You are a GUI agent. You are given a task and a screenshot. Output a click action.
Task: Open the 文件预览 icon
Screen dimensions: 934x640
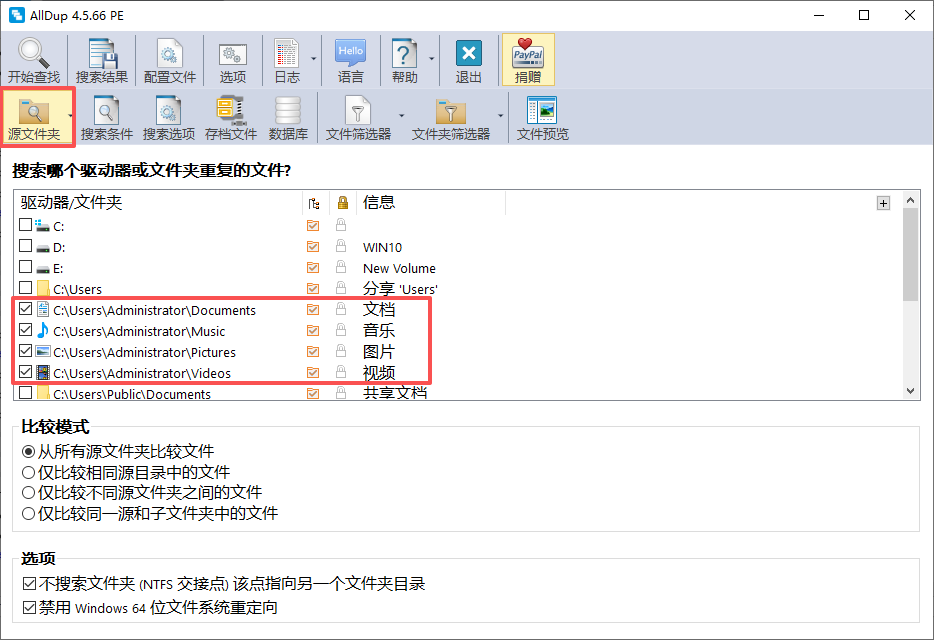coord(543,117)
